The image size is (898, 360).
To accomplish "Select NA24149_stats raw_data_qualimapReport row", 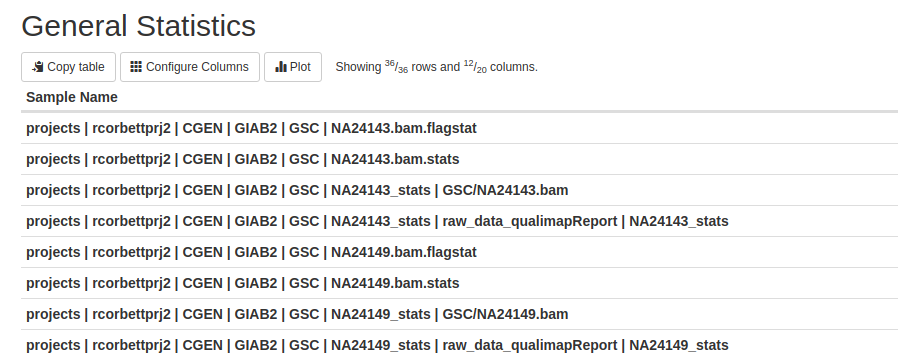I will point(459,345).
